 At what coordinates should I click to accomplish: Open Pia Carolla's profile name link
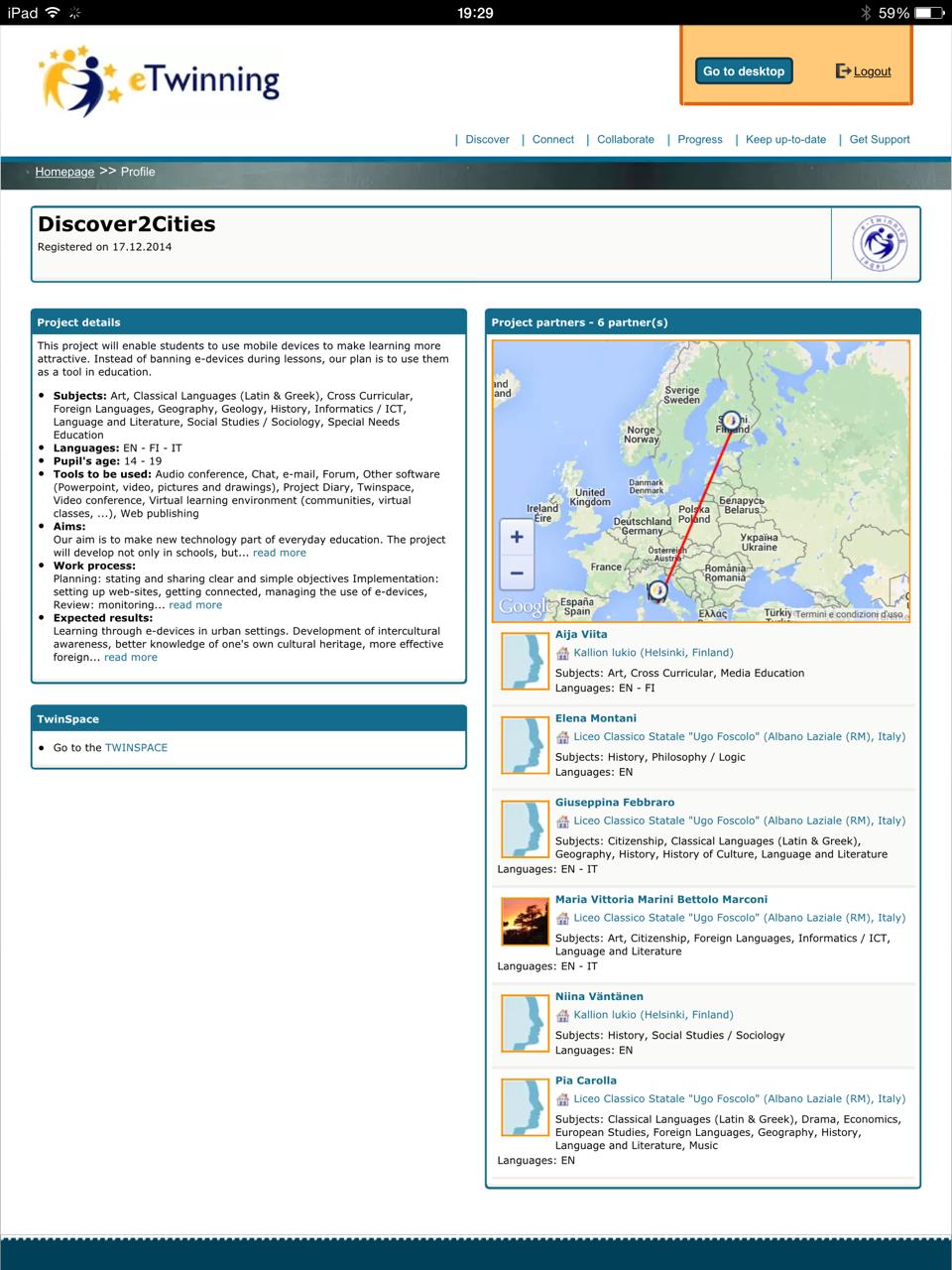click(x=586, y=1081)
